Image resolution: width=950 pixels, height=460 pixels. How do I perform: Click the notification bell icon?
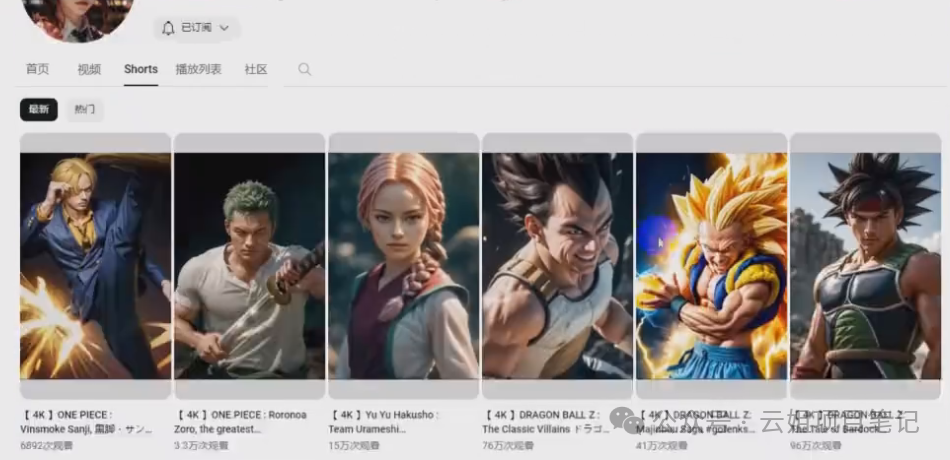(168, 28)
